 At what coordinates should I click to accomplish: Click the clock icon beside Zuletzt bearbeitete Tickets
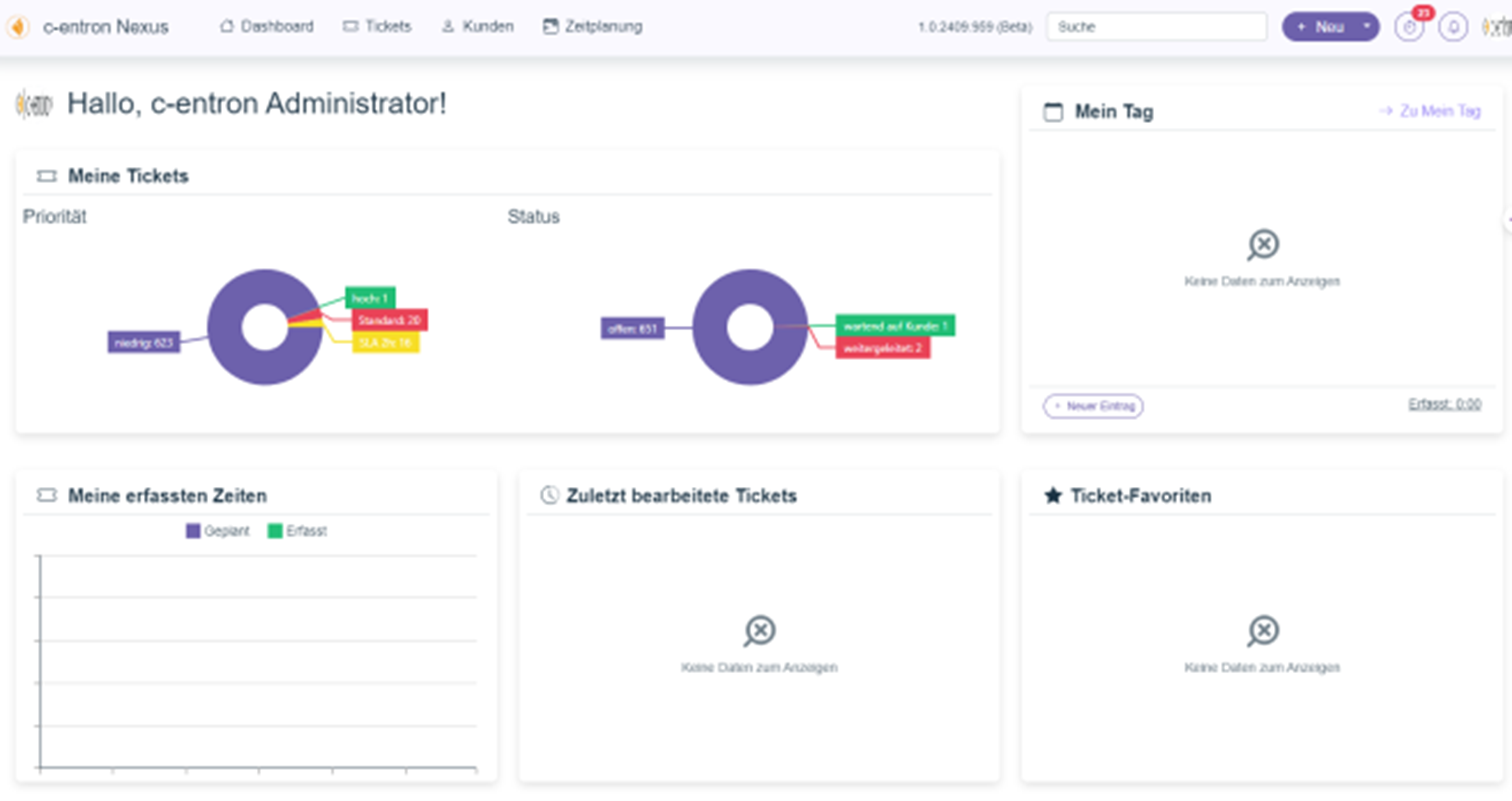[x=549, y=496]
